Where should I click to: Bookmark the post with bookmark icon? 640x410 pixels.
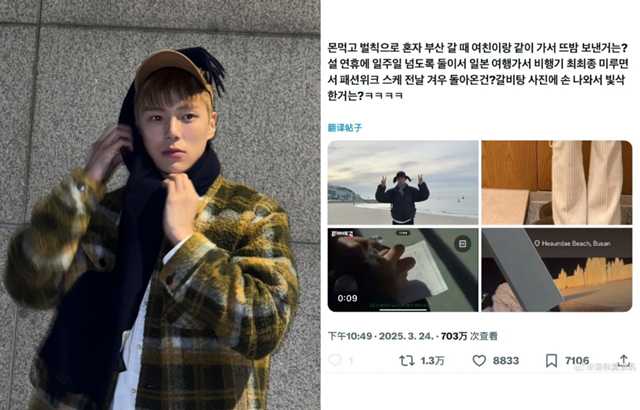[x=551, y=361]
